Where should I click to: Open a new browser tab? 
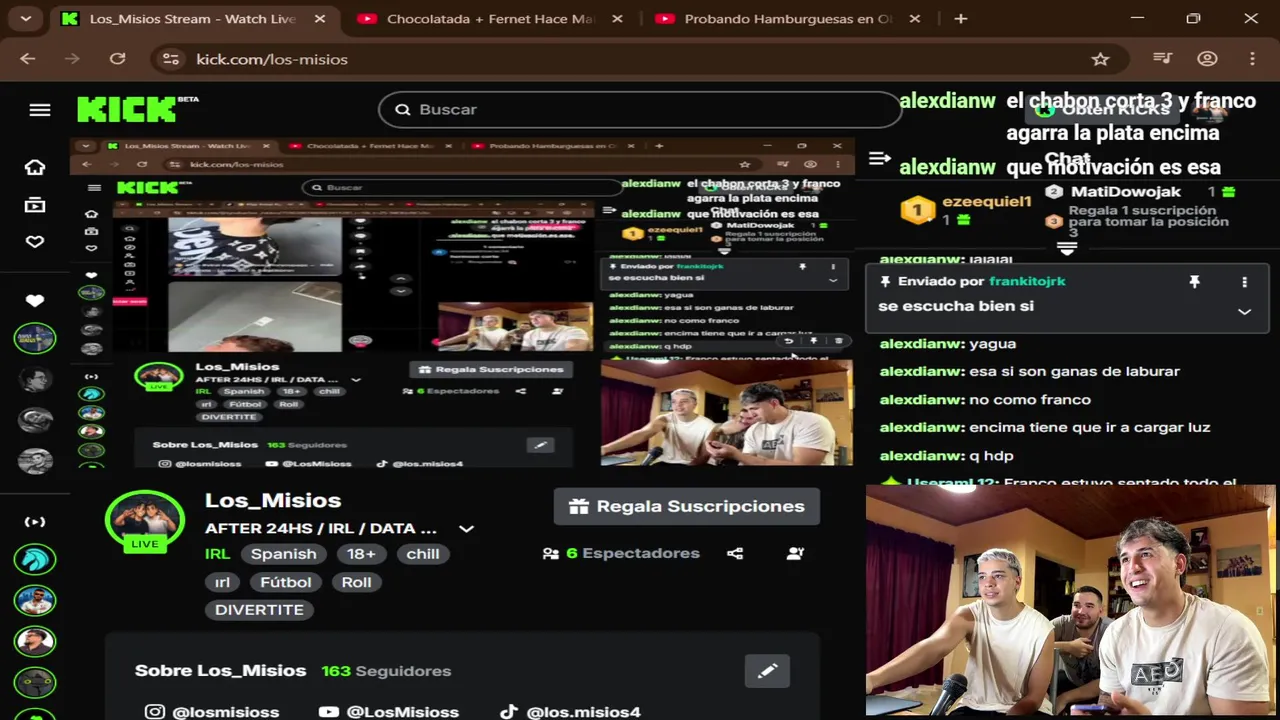point(961,18)
